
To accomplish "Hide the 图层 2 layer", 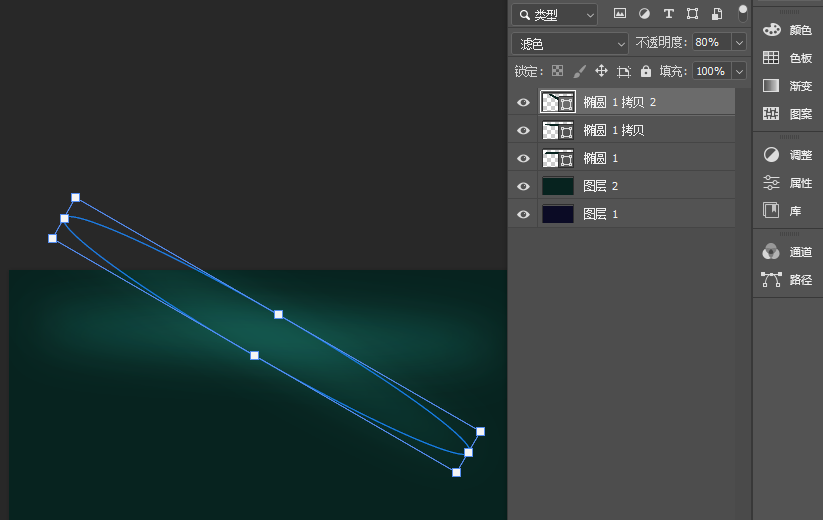I will coord(523,186).
